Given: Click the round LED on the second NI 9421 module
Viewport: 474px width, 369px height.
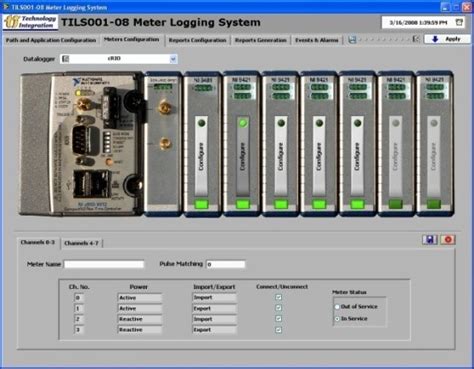Looking at the screenshot, I should 281,123.
